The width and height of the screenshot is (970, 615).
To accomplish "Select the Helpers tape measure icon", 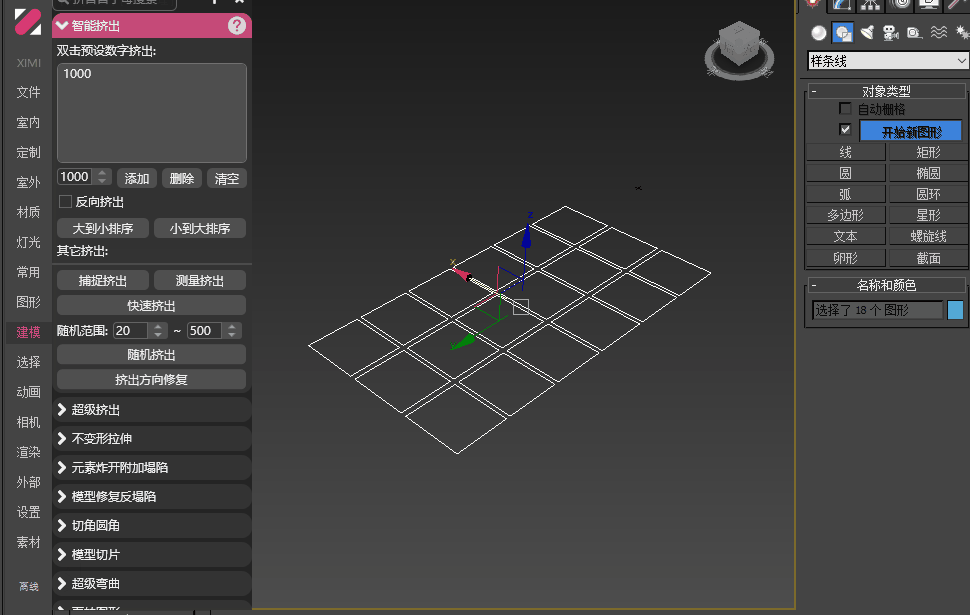I will pyautogui.click(x=914, y=33).
